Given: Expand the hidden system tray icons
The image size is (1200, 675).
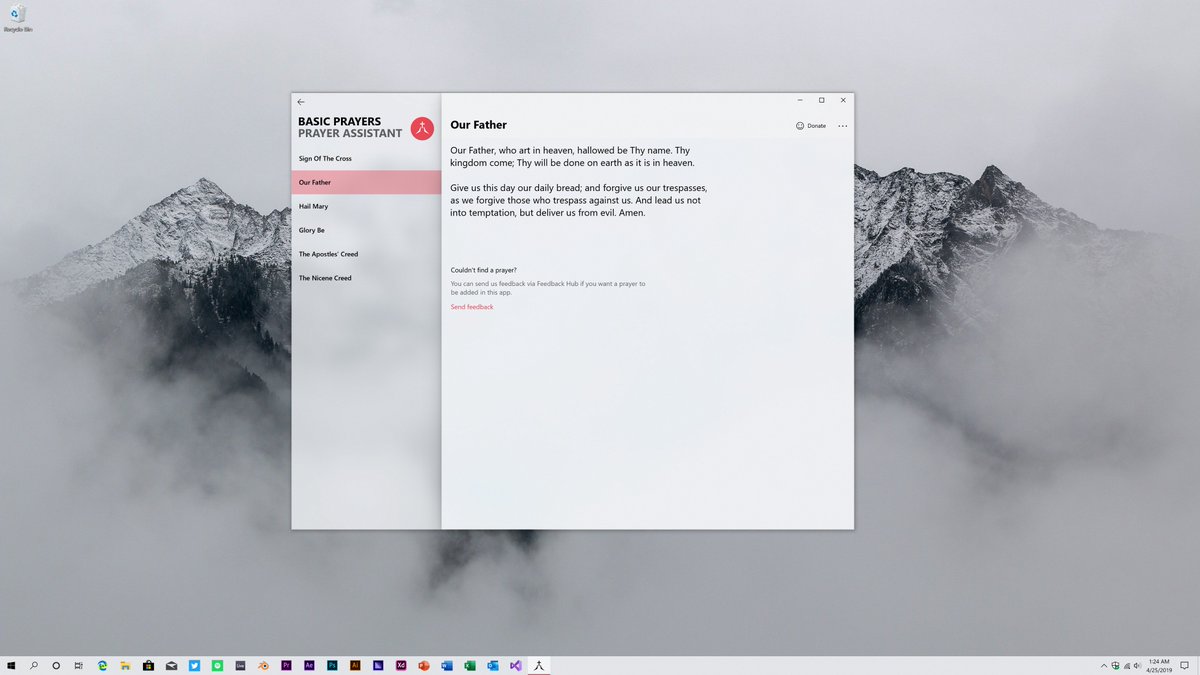Looking at the screenshot, I should click(x=1104, y=666).
